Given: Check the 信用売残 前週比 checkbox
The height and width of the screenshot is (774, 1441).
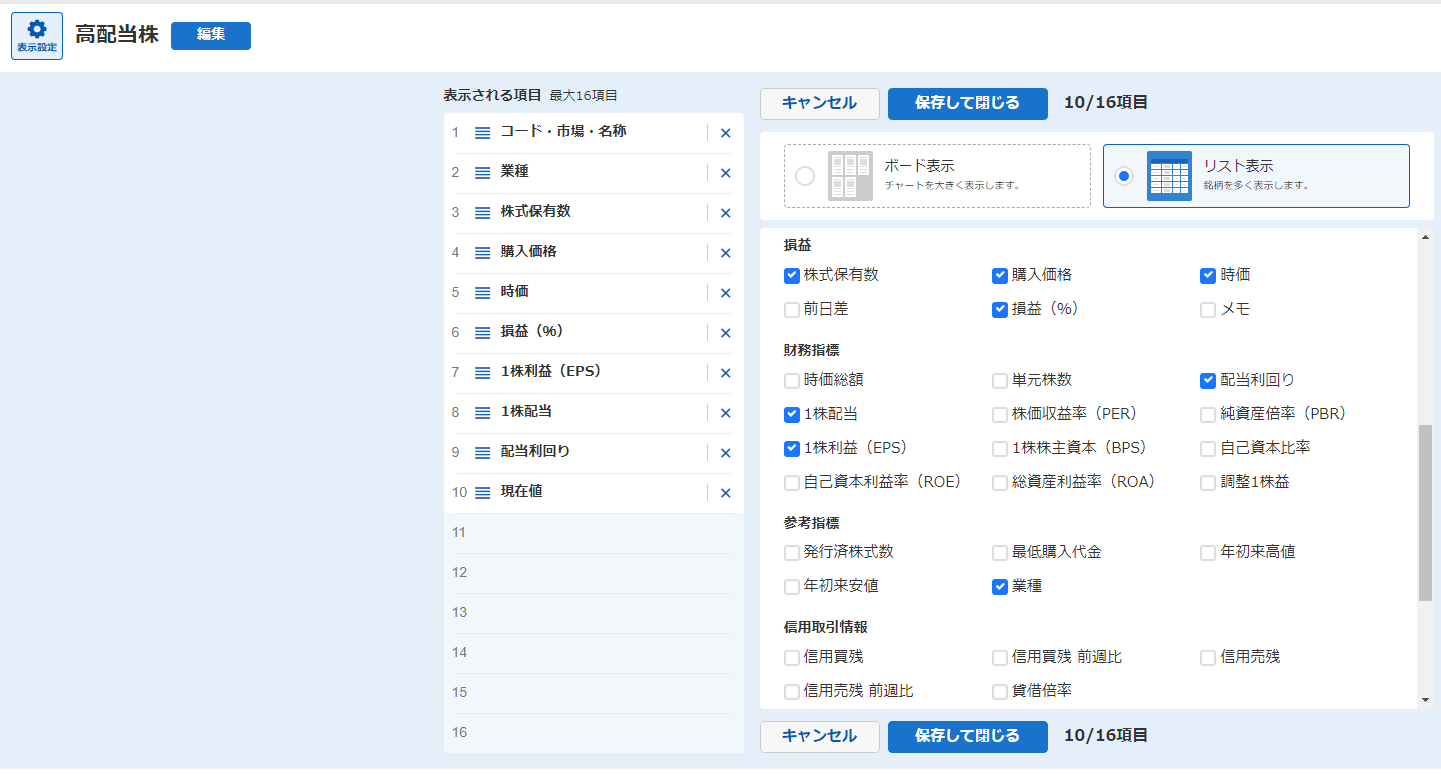Looking at the screenshot, I should click(792, 692).
